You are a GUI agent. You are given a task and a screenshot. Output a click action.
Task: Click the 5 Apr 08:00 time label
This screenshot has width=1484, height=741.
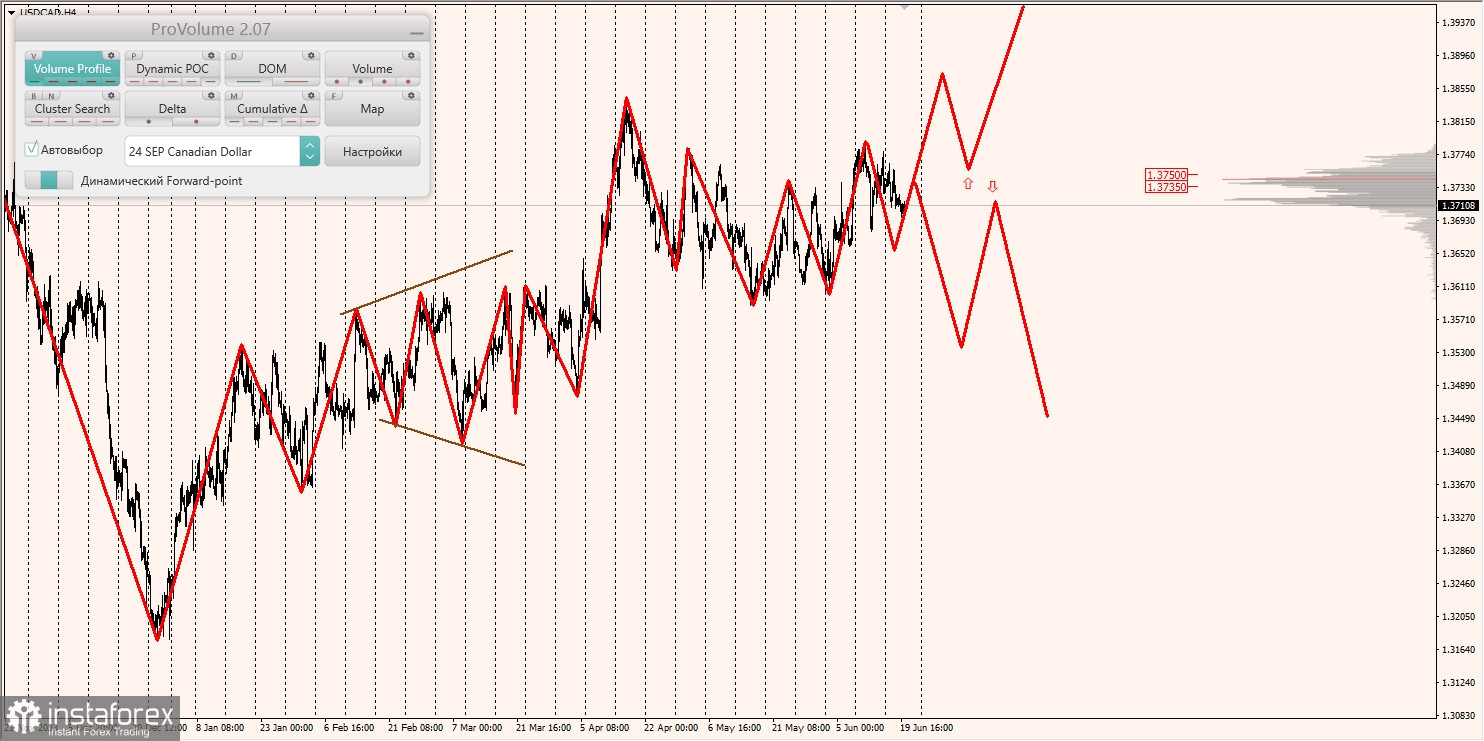pos(604,728)
